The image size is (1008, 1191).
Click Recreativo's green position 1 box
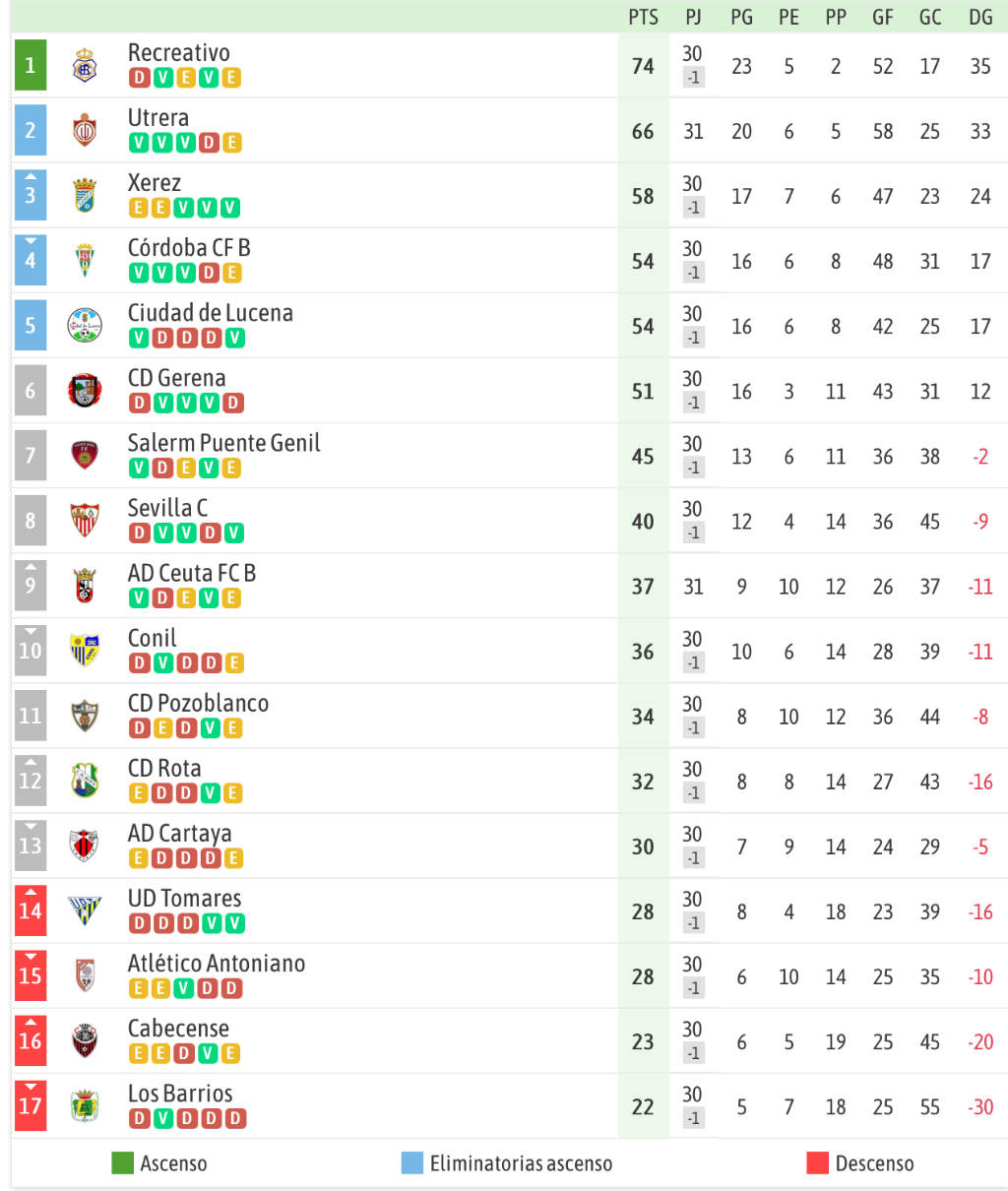(x=31, y=65)
